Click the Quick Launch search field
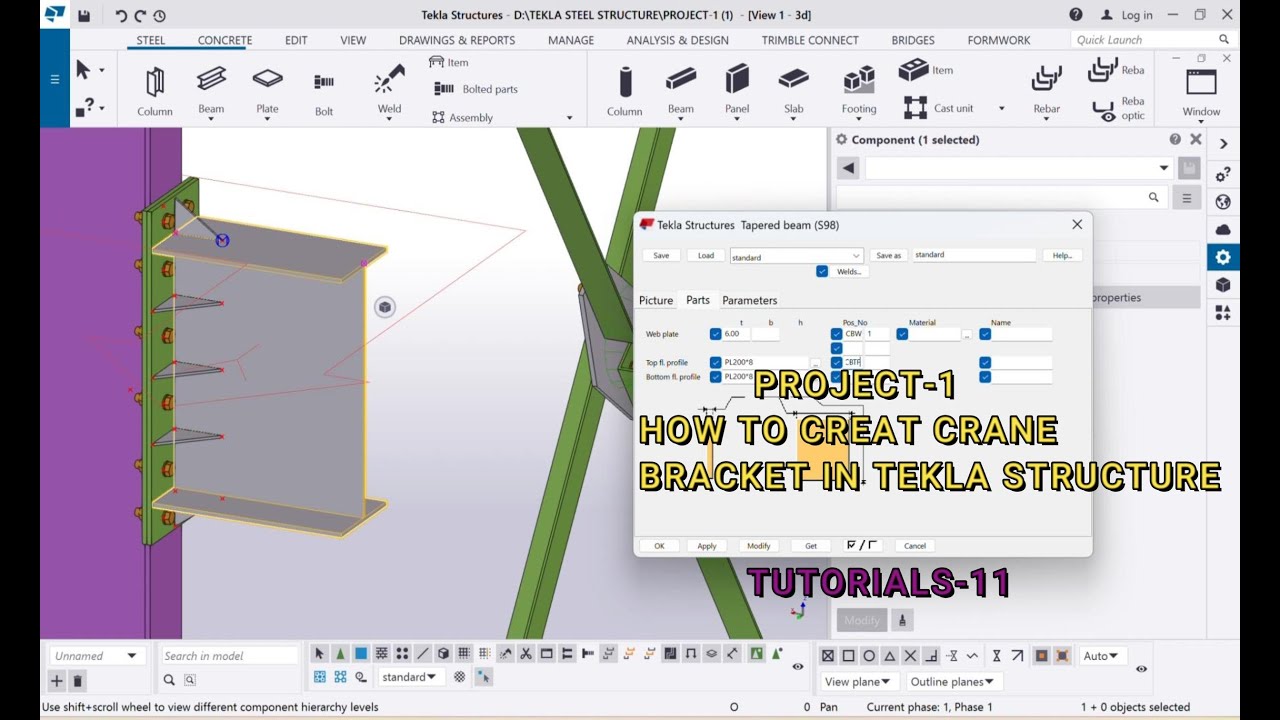Image resolution: width=1280 pixels, height=720 pixels. coord(1152,40)
